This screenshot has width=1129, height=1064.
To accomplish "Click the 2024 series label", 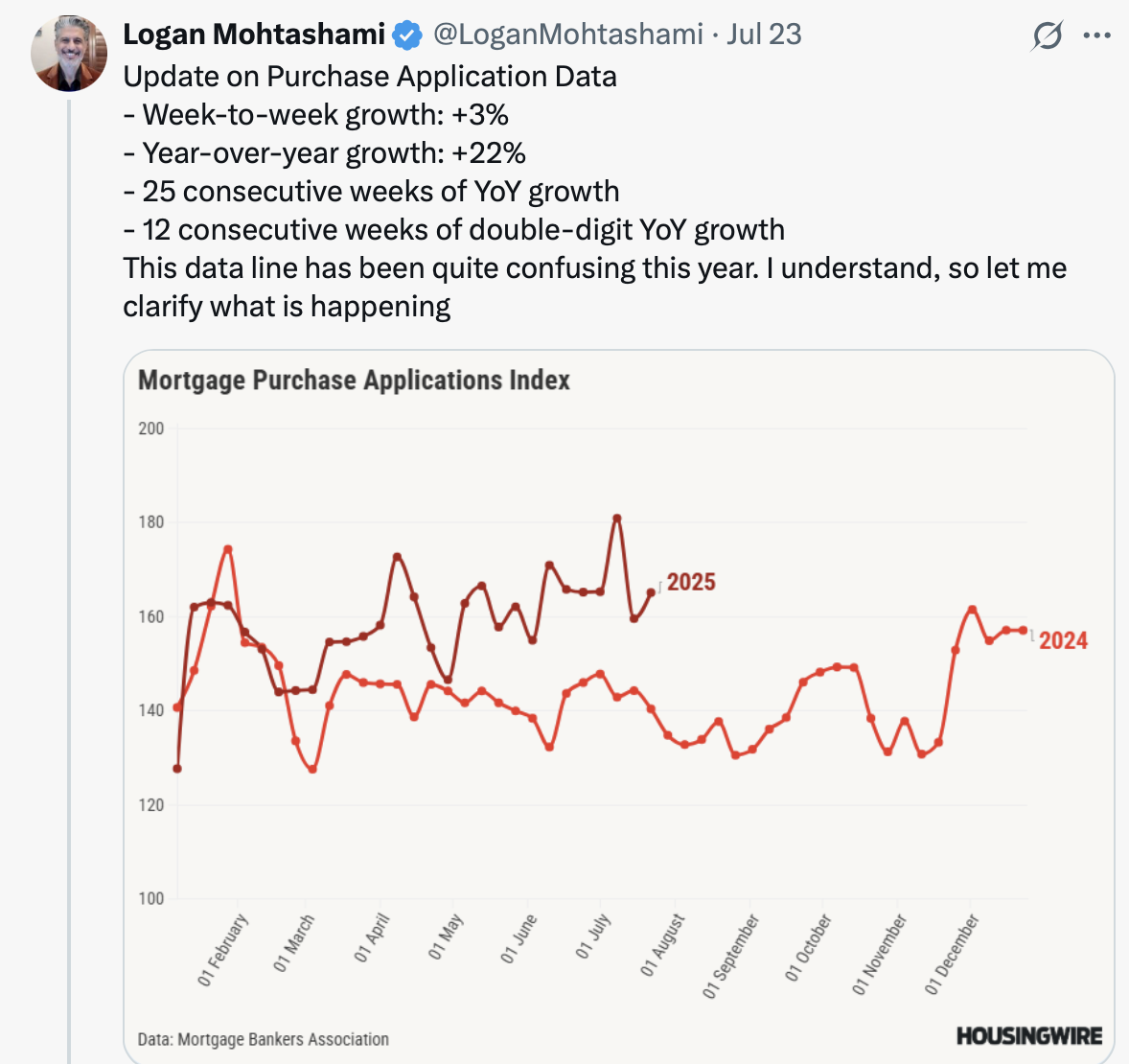I will click(1064, 640).
